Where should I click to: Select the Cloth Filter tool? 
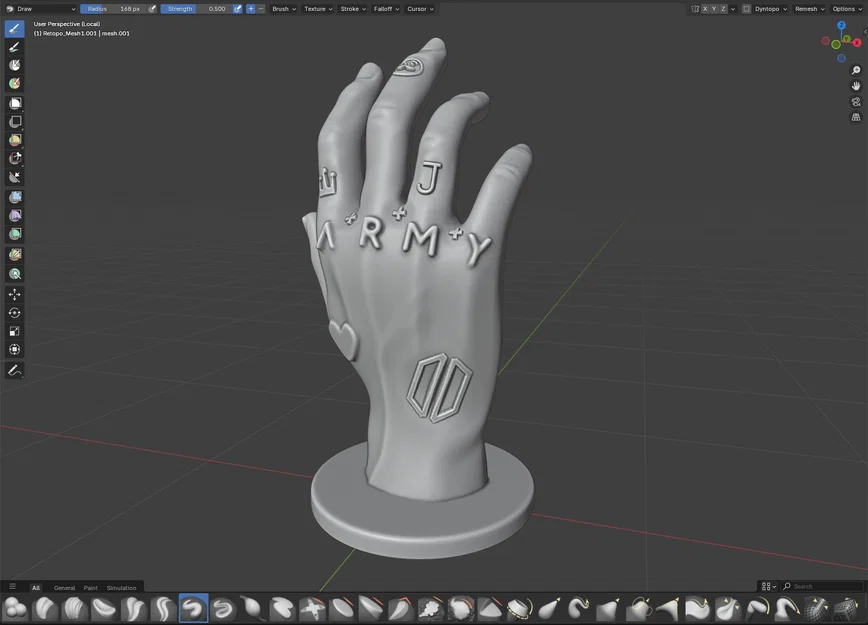pos(15,215)
